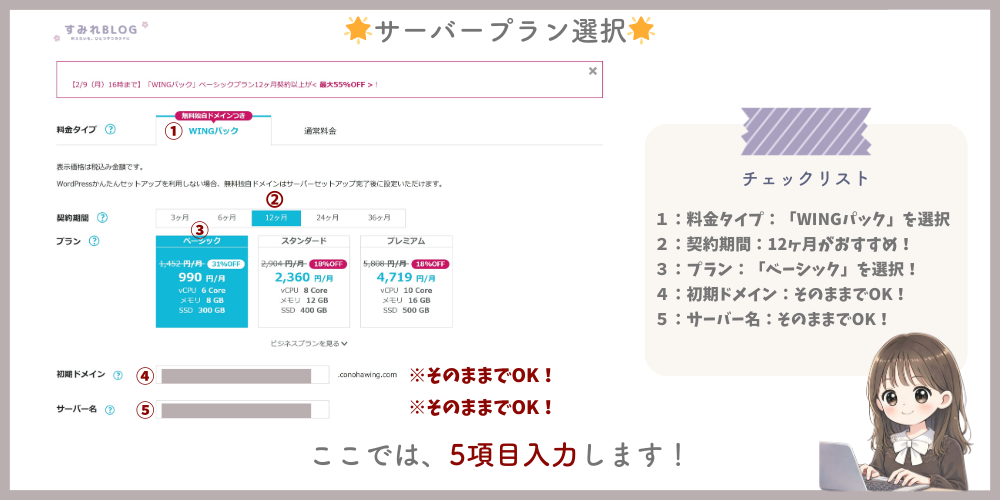Open help icon next to 初期ドメイン
This screenshot has width=1000, height=500.
117,375
